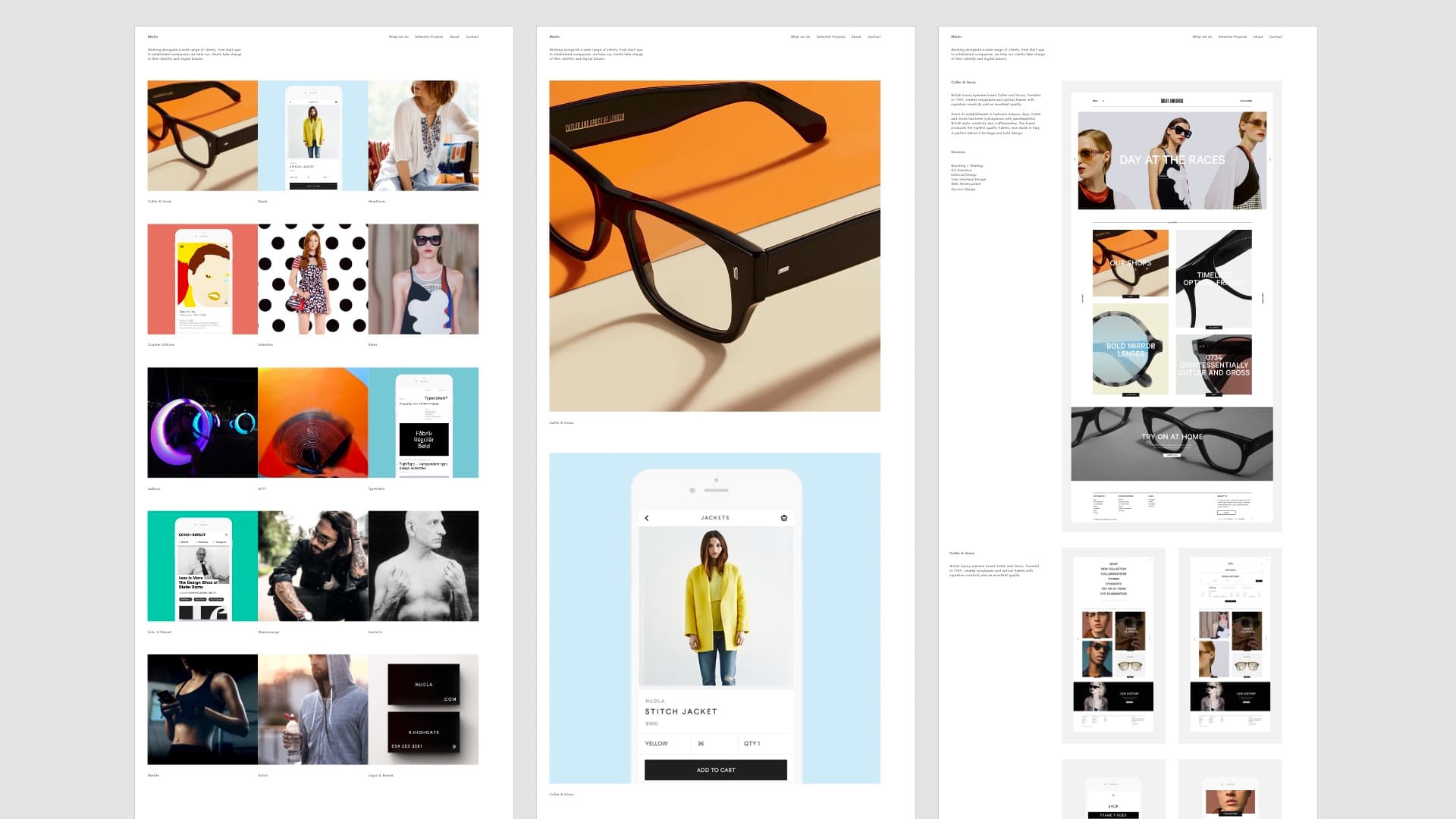
Task: Click the right arrow of the Day at the Races carousel
Action: tap(1271, 159)
